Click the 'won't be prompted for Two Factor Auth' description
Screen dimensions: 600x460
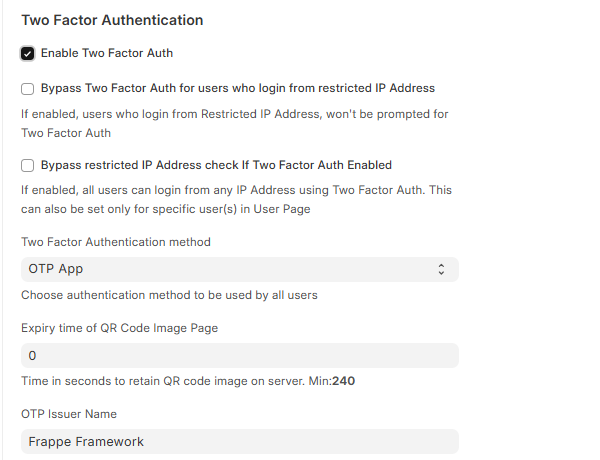point(235,123)
